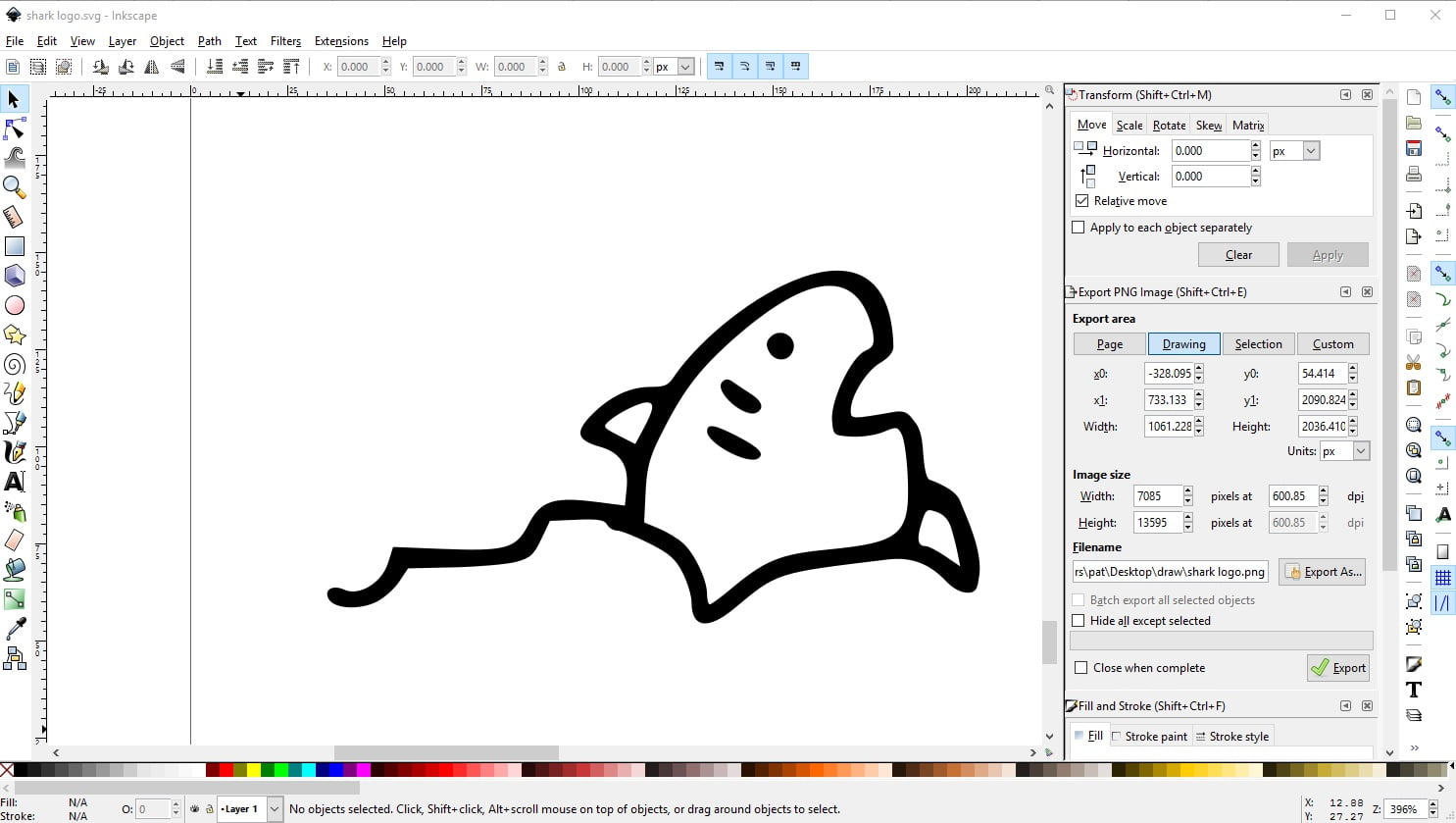Select the Star and Polygon tool

click(15, 334)
